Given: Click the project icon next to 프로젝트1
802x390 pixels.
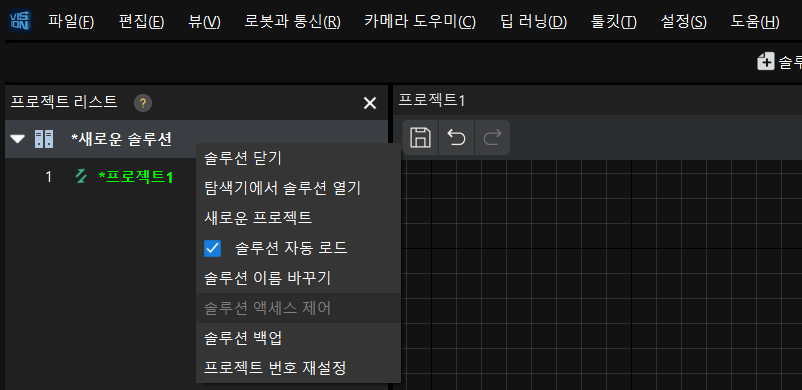Looking at the screenshot, I should click(x=81, y=177).
